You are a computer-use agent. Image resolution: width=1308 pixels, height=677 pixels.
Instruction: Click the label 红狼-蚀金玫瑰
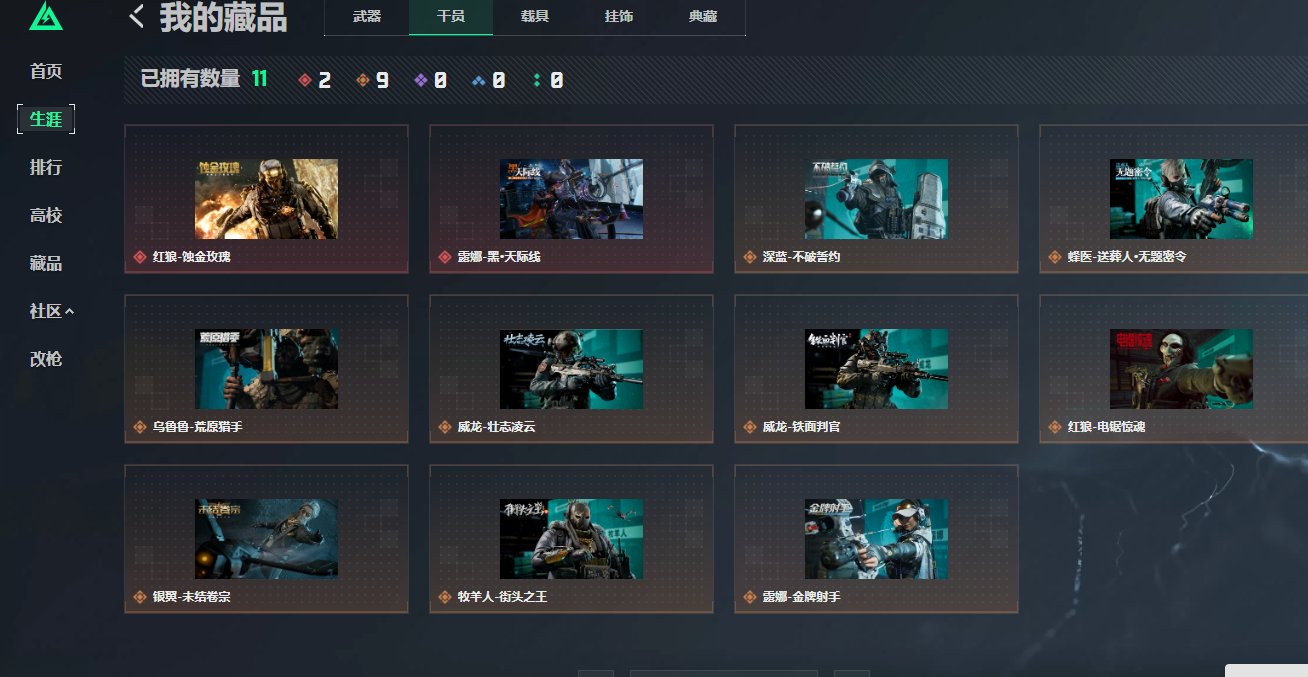(191, 257)
